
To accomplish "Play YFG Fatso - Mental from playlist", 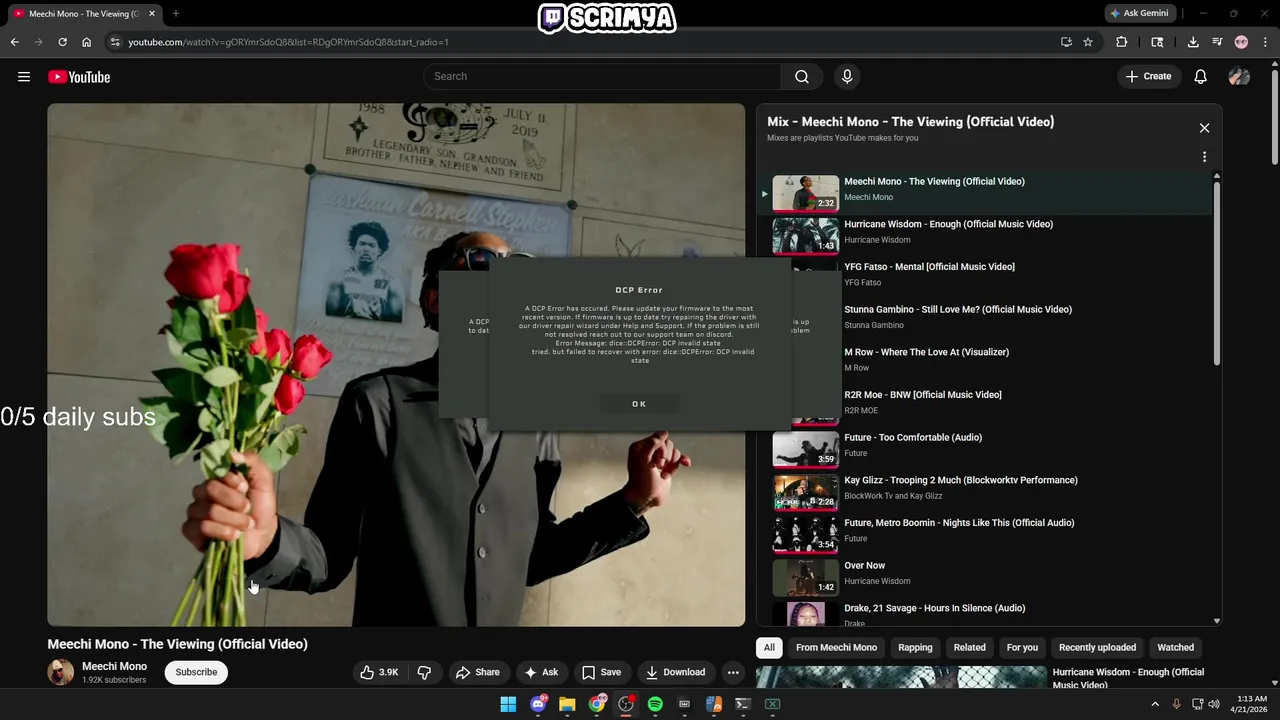I will (985, 279).
